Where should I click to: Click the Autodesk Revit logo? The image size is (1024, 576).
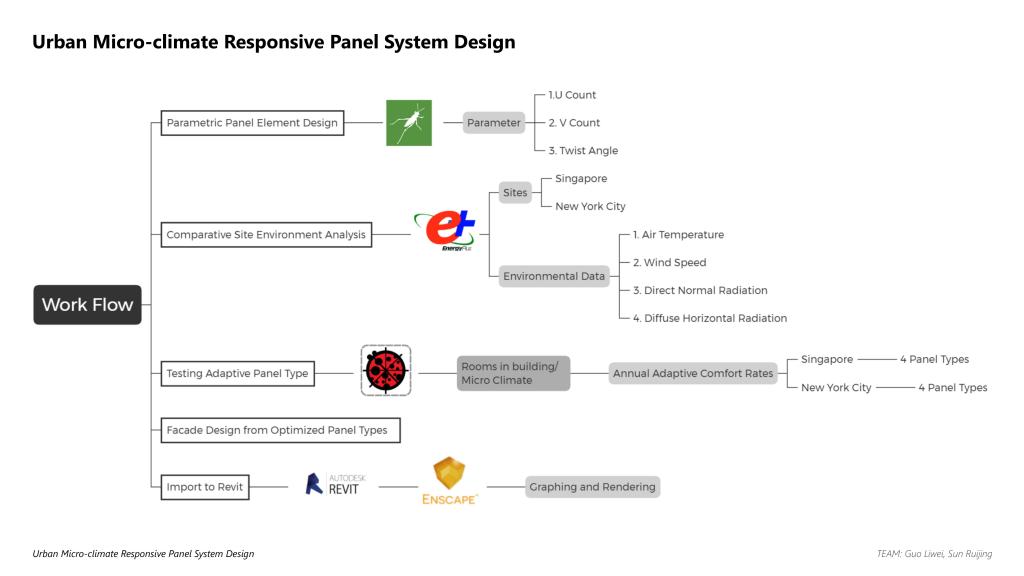tap(336, 485)
